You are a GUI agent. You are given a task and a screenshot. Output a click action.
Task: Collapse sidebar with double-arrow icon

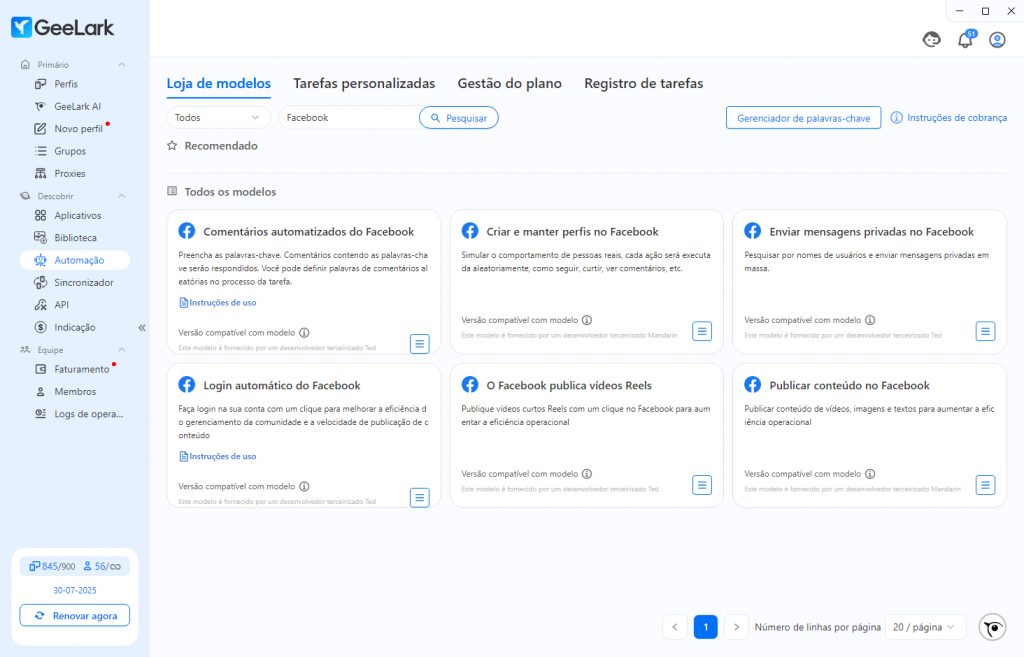[142, 328]
